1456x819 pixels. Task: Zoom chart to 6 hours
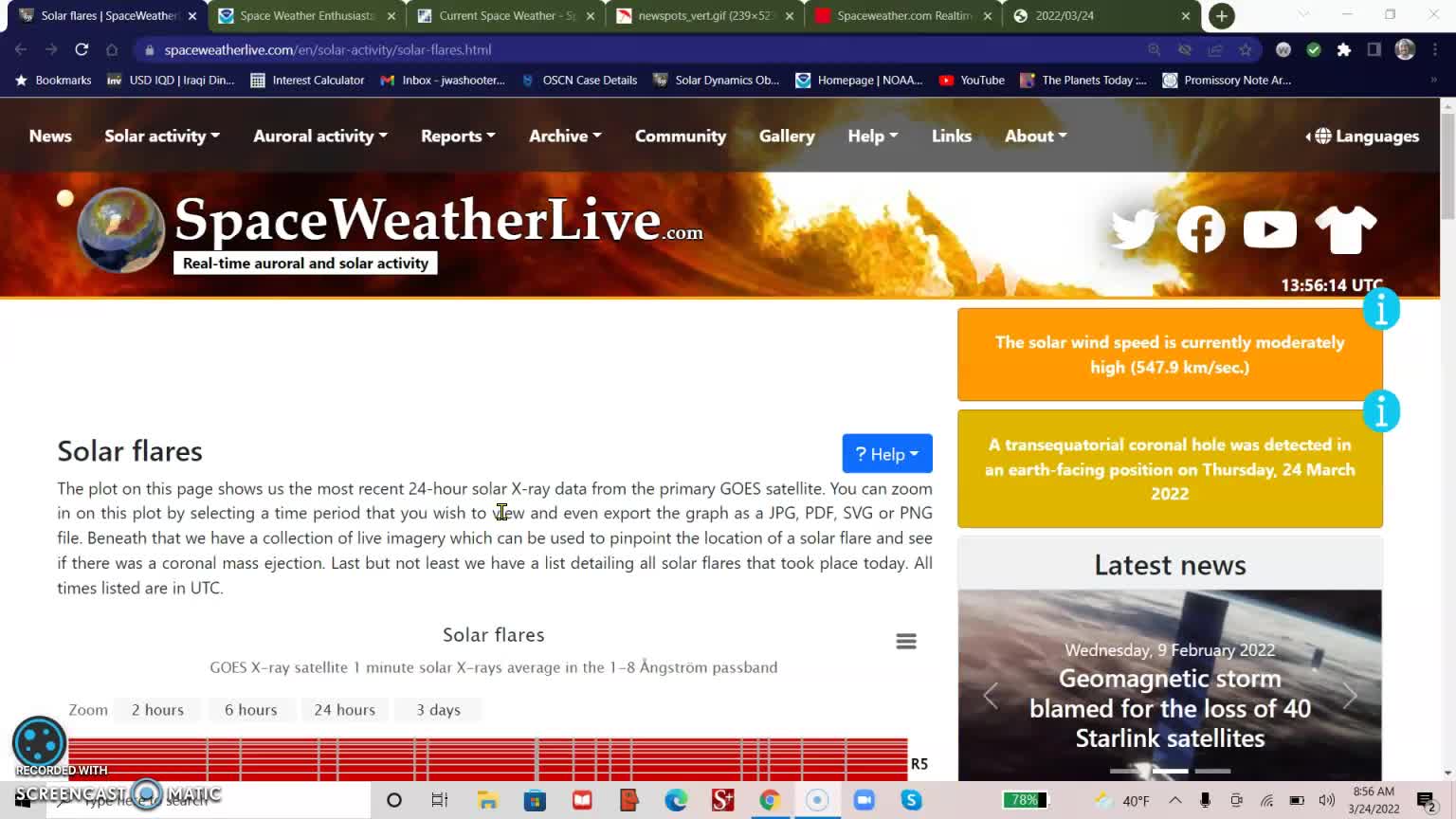[x=251, y=710]
